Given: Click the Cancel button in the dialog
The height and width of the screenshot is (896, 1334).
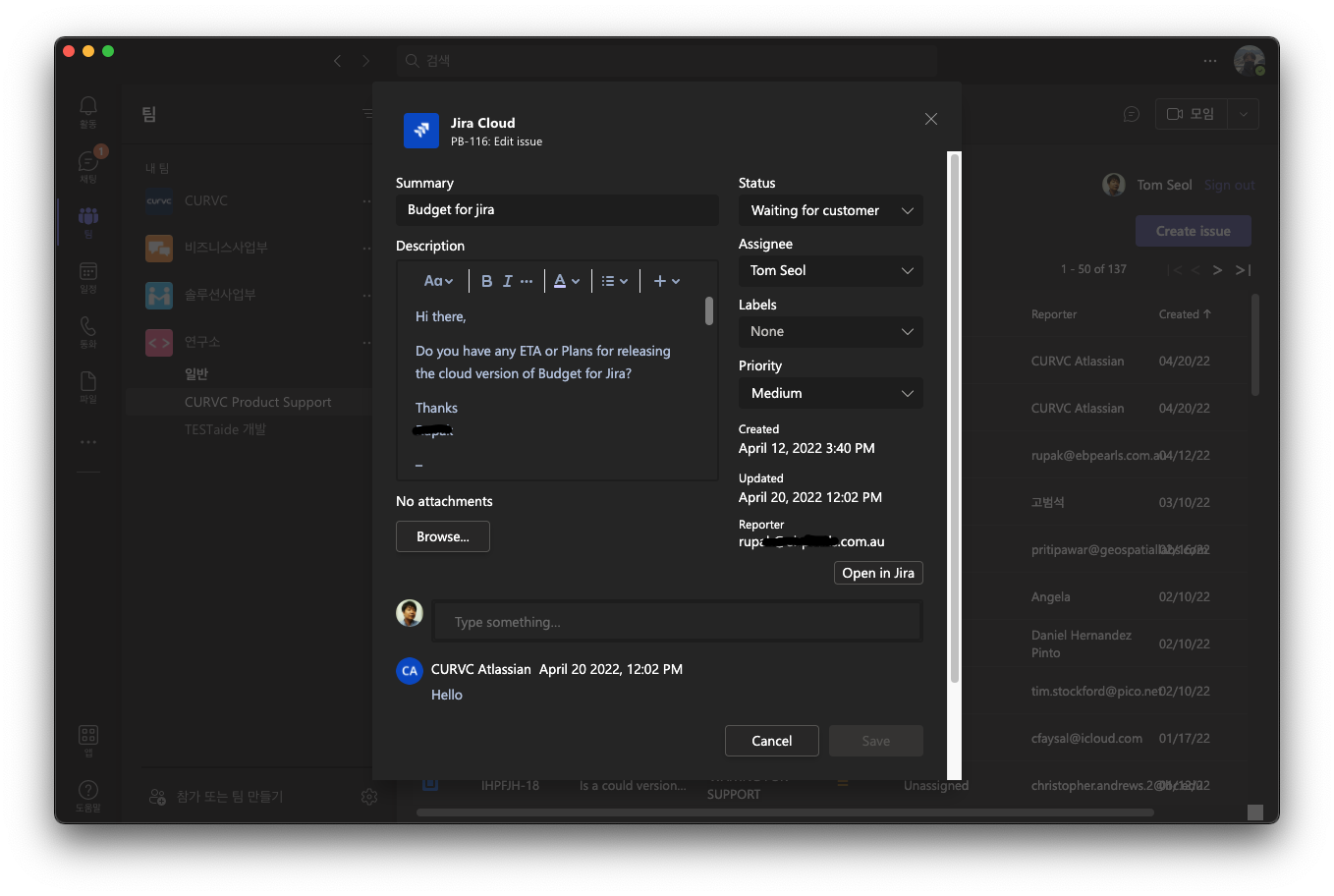Looking at the screenshot, I should pos(772,741).
